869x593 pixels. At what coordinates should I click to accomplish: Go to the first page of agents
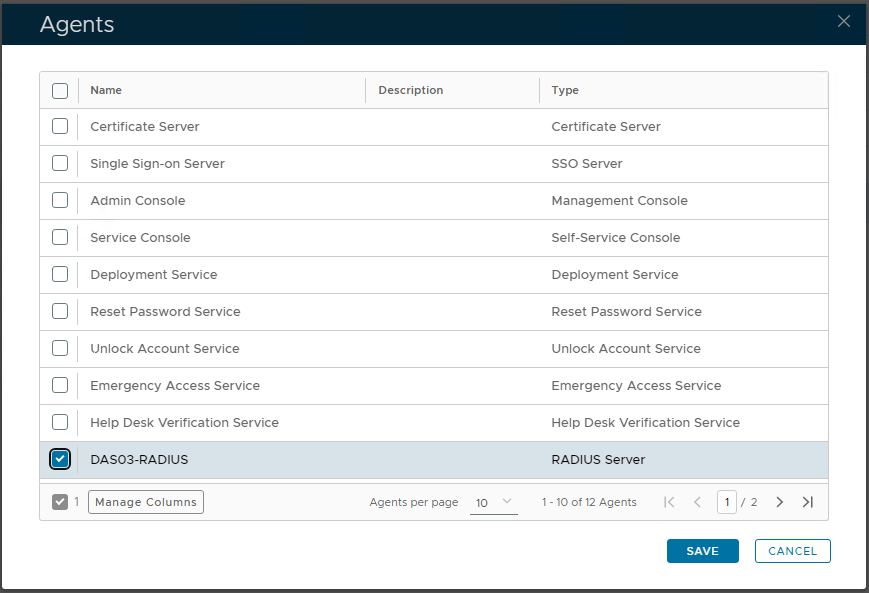(669, 502)
